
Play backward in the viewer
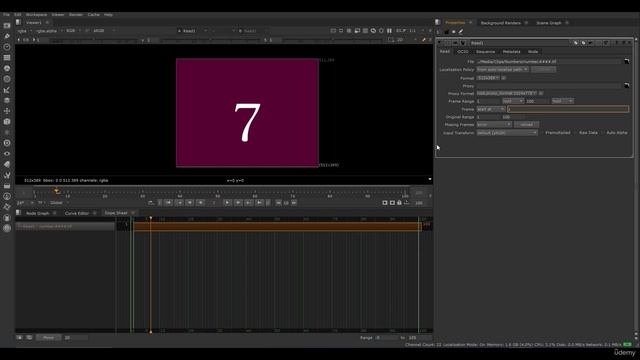point(200,202)
